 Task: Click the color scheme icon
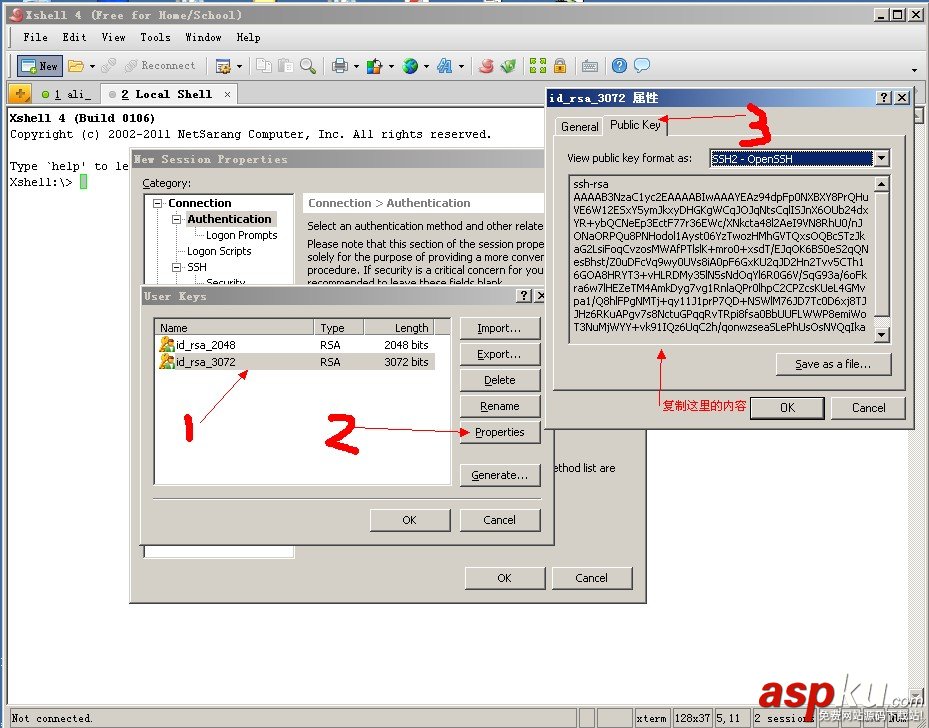coord(374,66)
